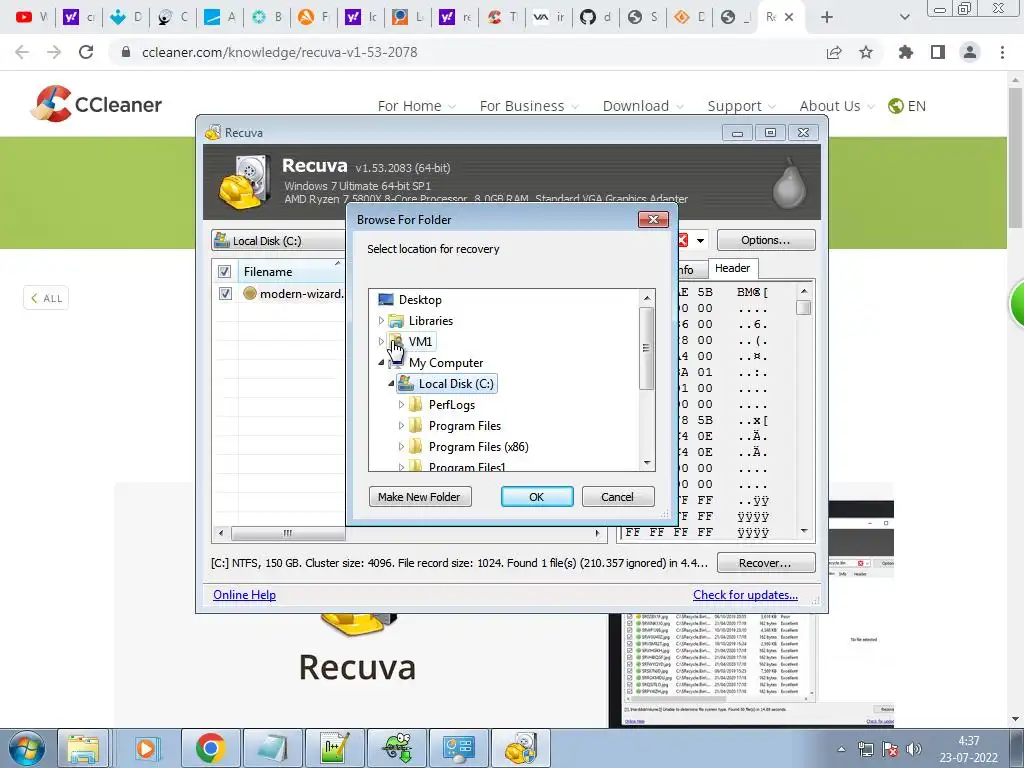
Task: Expand the Program Files folder node
Action: [401, 425]
